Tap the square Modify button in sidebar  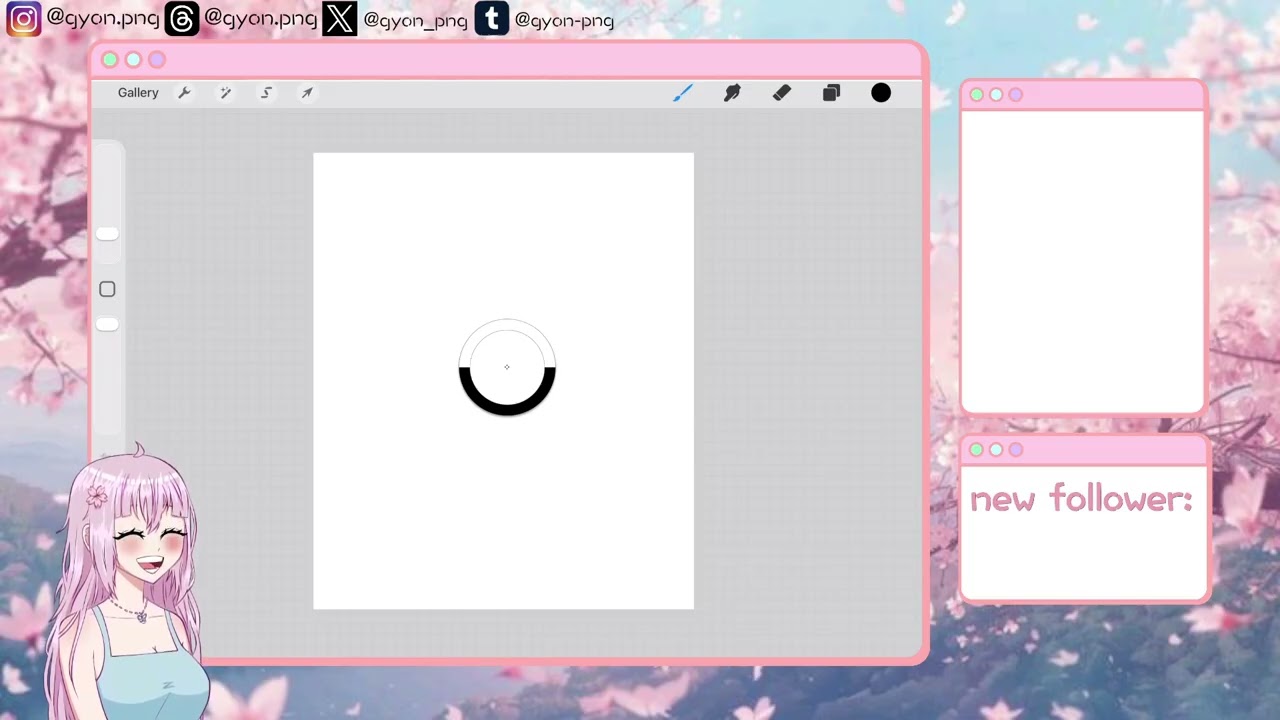pyautogui.click(x=107, y=289)
